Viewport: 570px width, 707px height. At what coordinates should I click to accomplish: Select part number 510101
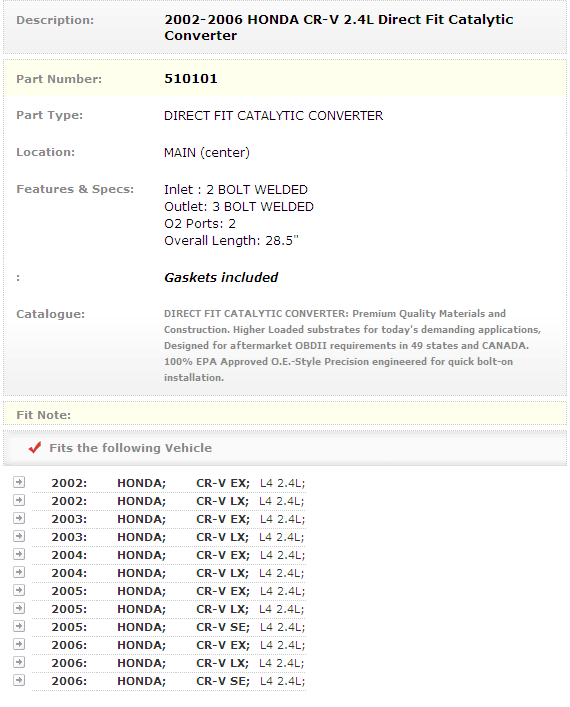[191, 78]
